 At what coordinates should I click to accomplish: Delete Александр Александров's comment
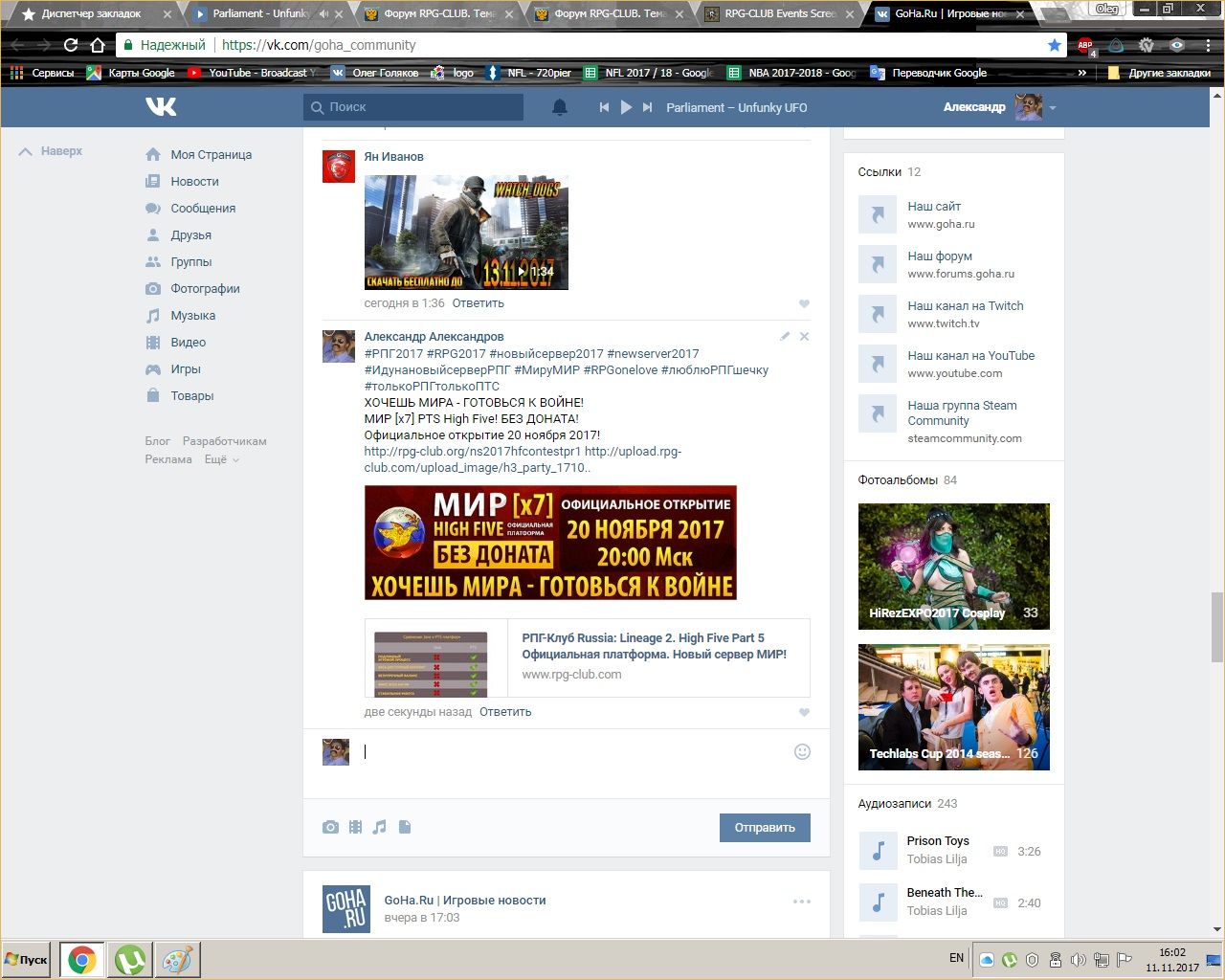click(804, 336)
